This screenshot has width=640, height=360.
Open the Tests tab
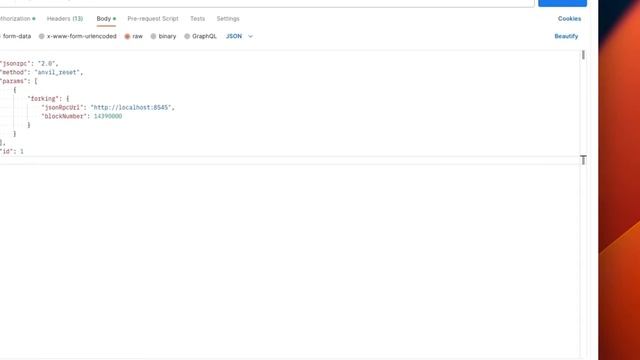coord(197,19)
